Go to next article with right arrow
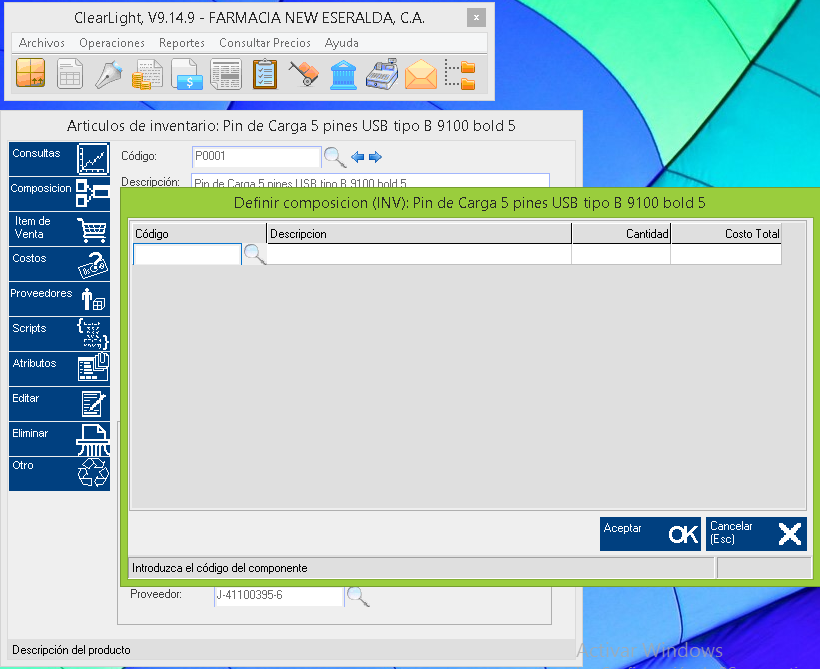820x669 pixels. click(376, 157)
